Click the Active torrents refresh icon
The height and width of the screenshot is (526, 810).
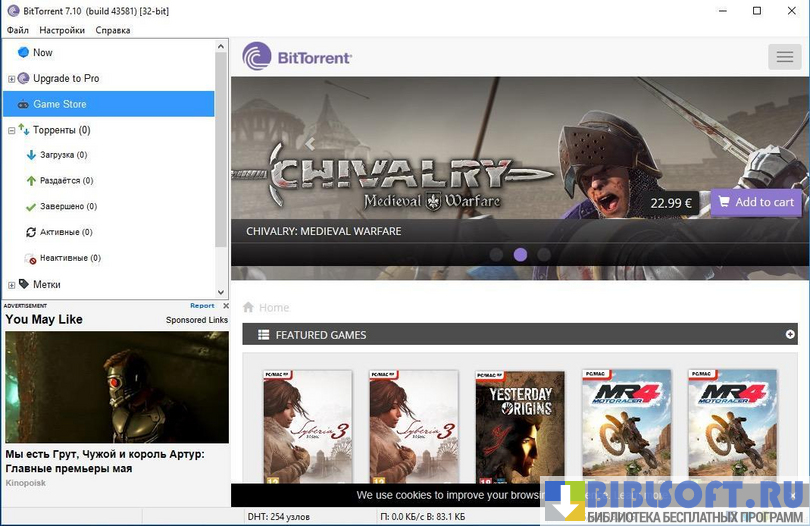31,232
